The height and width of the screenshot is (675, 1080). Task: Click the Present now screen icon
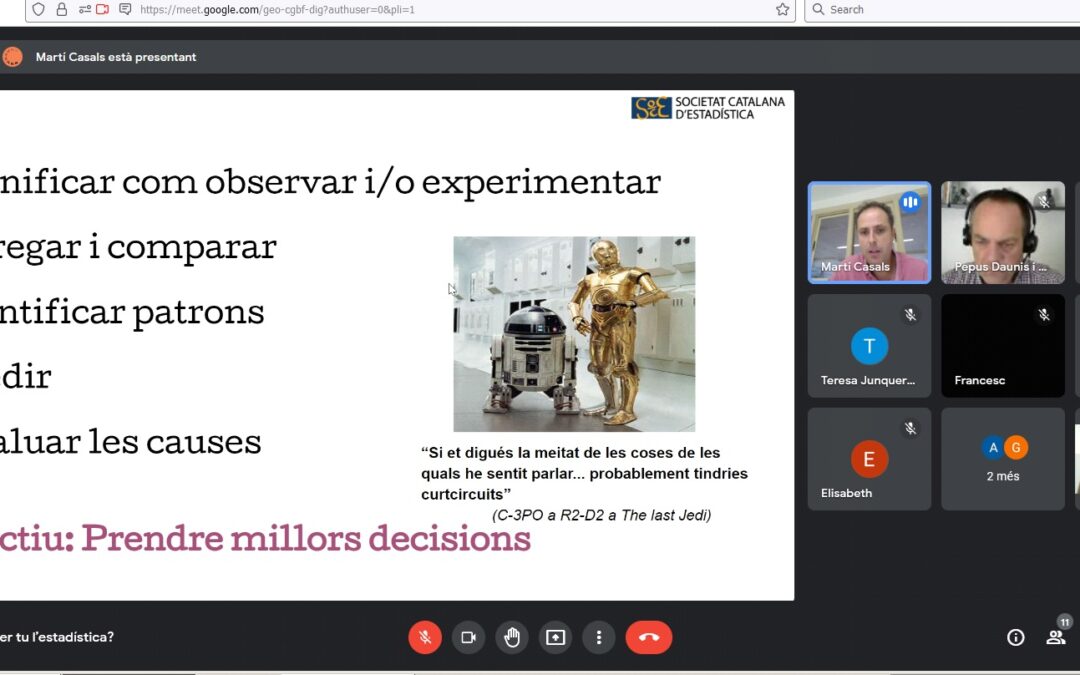(x=555, y=637)
